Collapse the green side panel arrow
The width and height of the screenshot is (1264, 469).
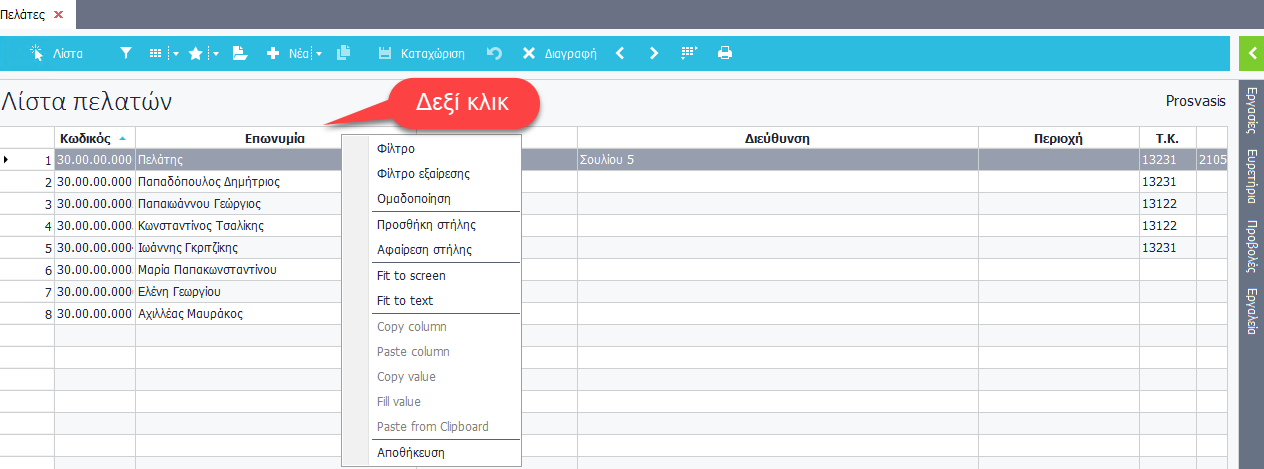point(1251,53)
